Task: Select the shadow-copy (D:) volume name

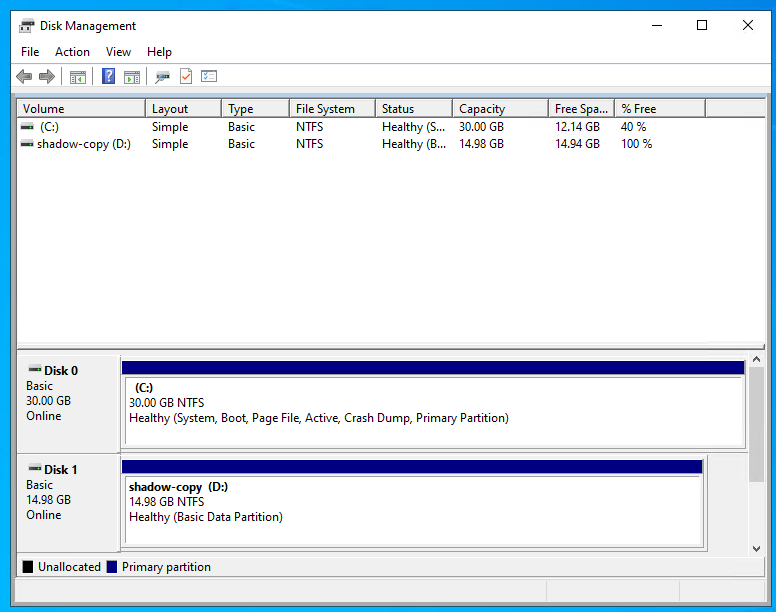Action: point(84,144)
